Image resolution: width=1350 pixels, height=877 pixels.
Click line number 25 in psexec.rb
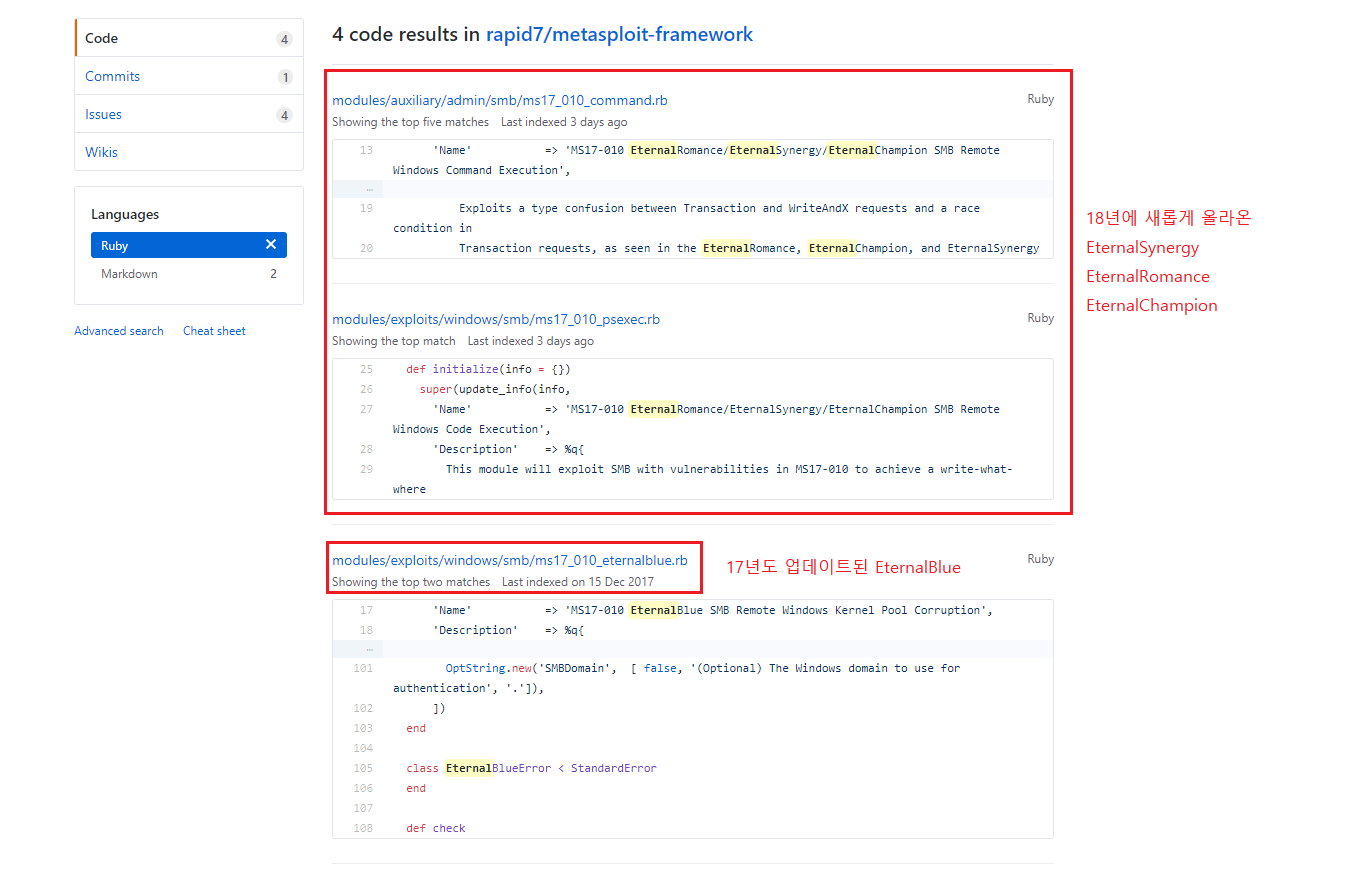(x=366, y=369)
